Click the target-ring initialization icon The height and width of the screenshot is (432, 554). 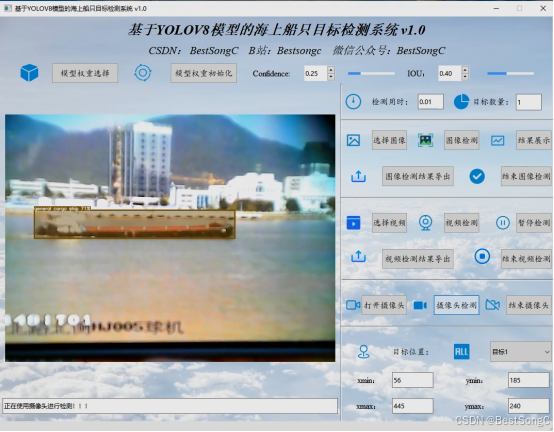click(x=143, y=73)
